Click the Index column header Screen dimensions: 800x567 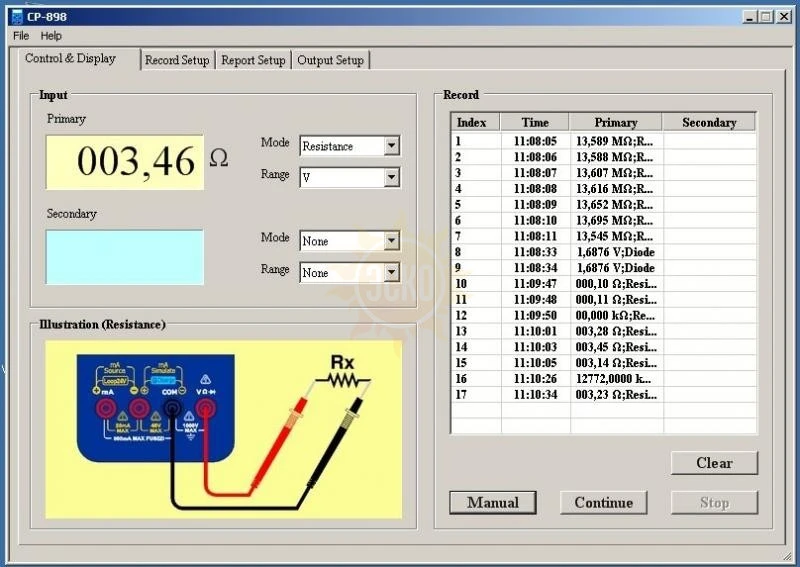click(476, 122)
